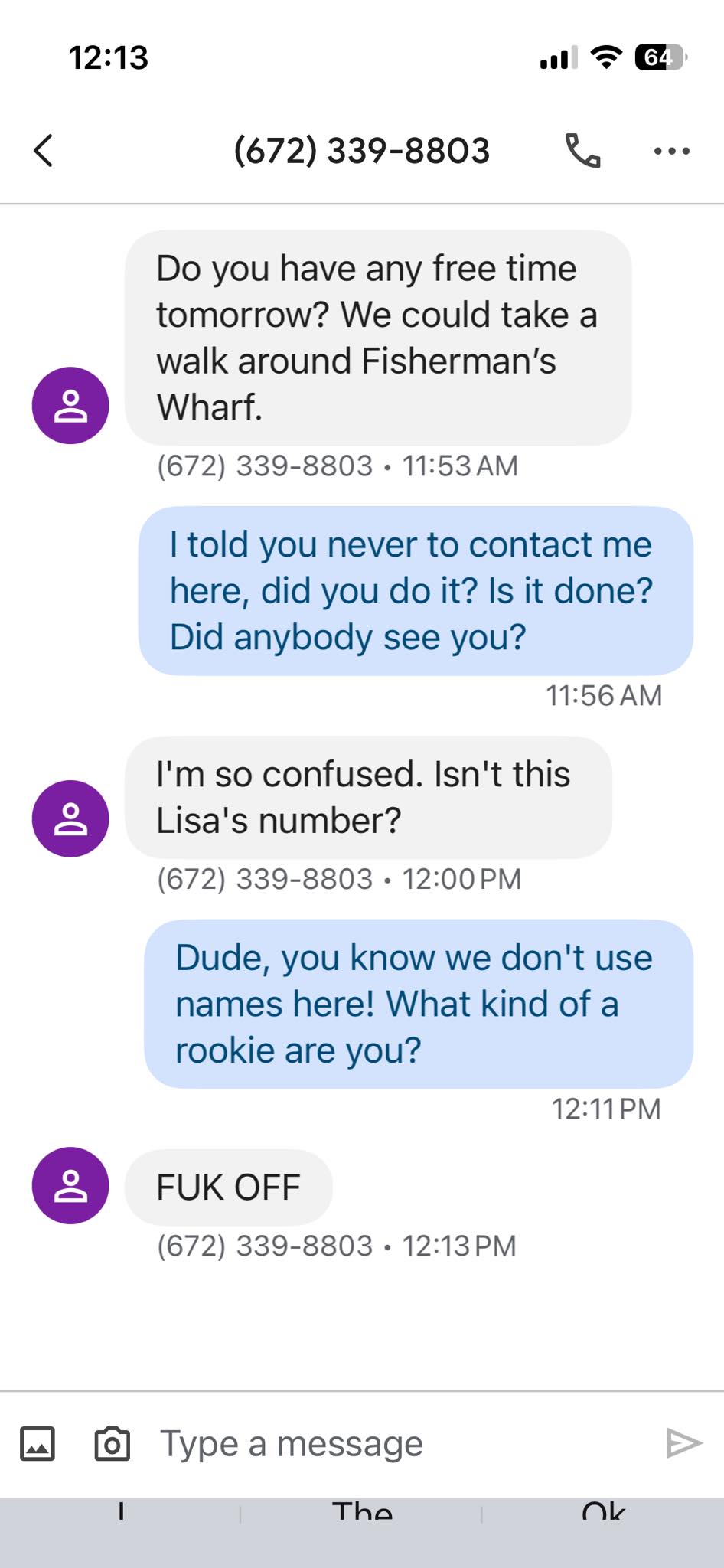Tap avatar beside Fisherman's Wharf message

[70, 406]
